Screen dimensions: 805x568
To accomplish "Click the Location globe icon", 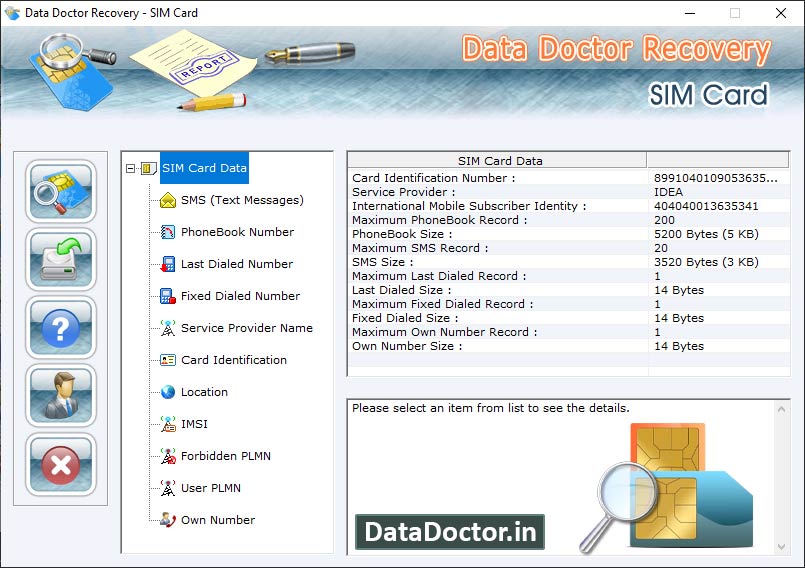I will [168, 392].
